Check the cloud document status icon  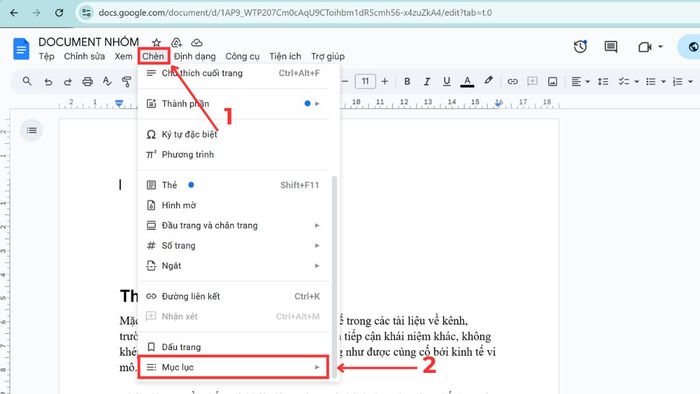pos(196,42)
